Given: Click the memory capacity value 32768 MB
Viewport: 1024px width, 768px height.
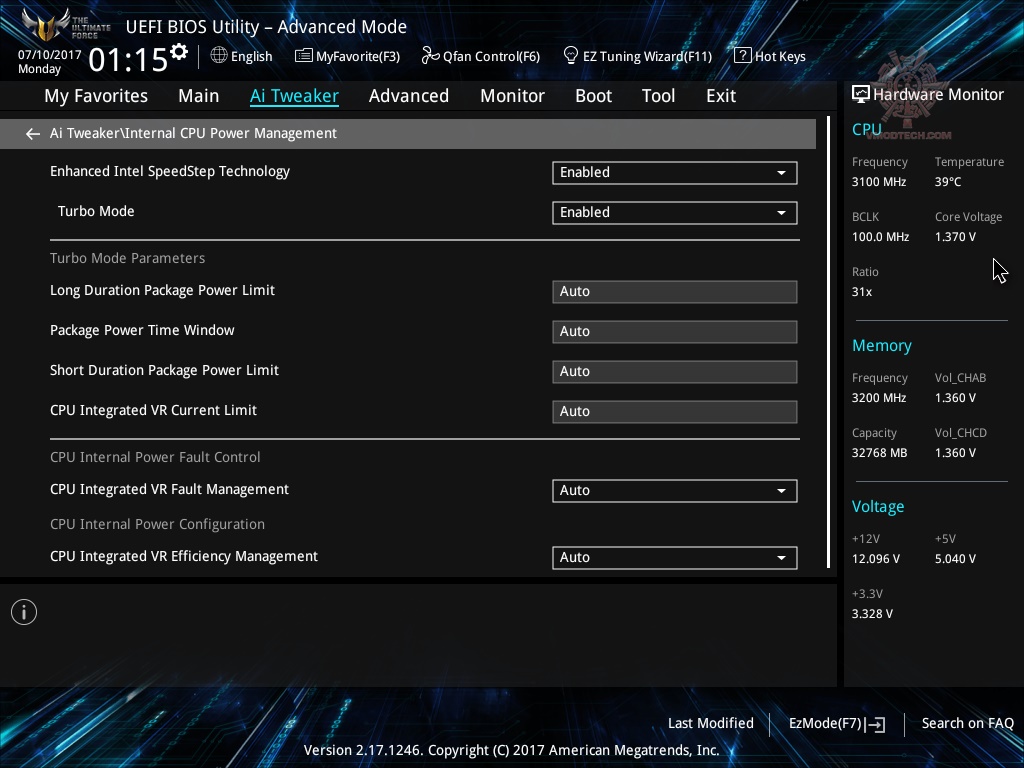Looking at the screenshot, I should click(x=879, y=453).
